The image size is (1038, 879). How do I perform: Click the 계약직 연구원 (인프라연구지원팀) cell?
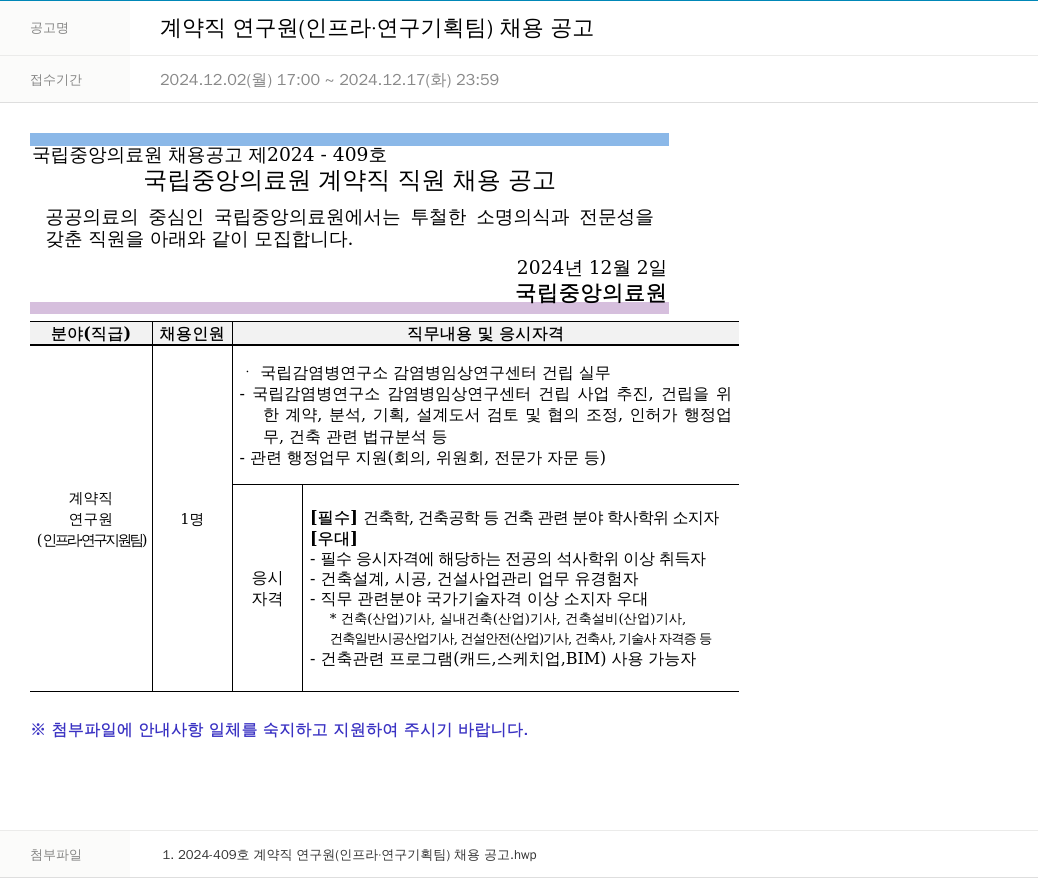tap(91, 519)
